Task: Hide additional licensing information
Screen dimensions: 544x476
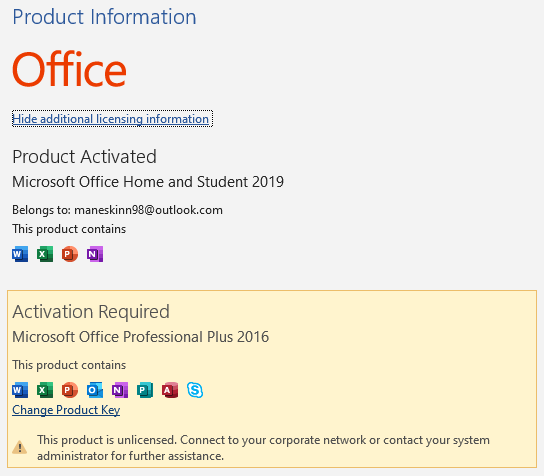Action: coord(111,119)
